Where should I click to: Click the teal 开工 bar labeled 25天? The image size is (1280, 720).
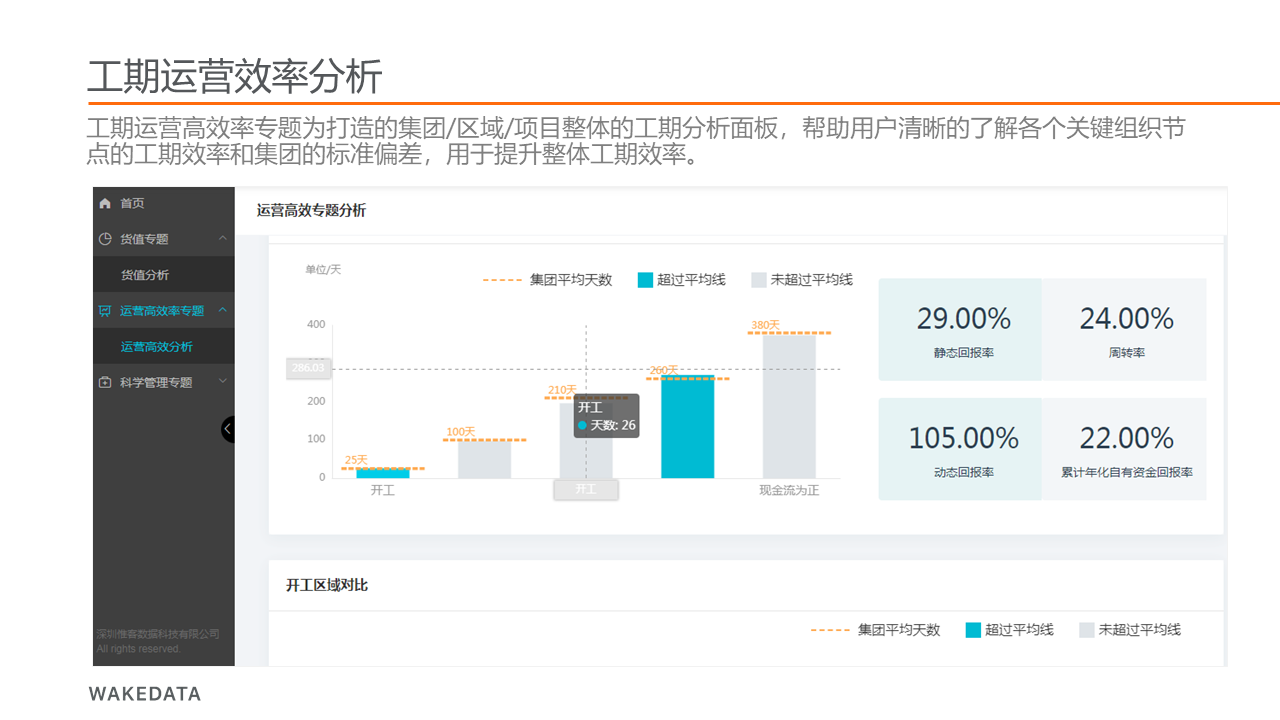[x=383, y=473]
